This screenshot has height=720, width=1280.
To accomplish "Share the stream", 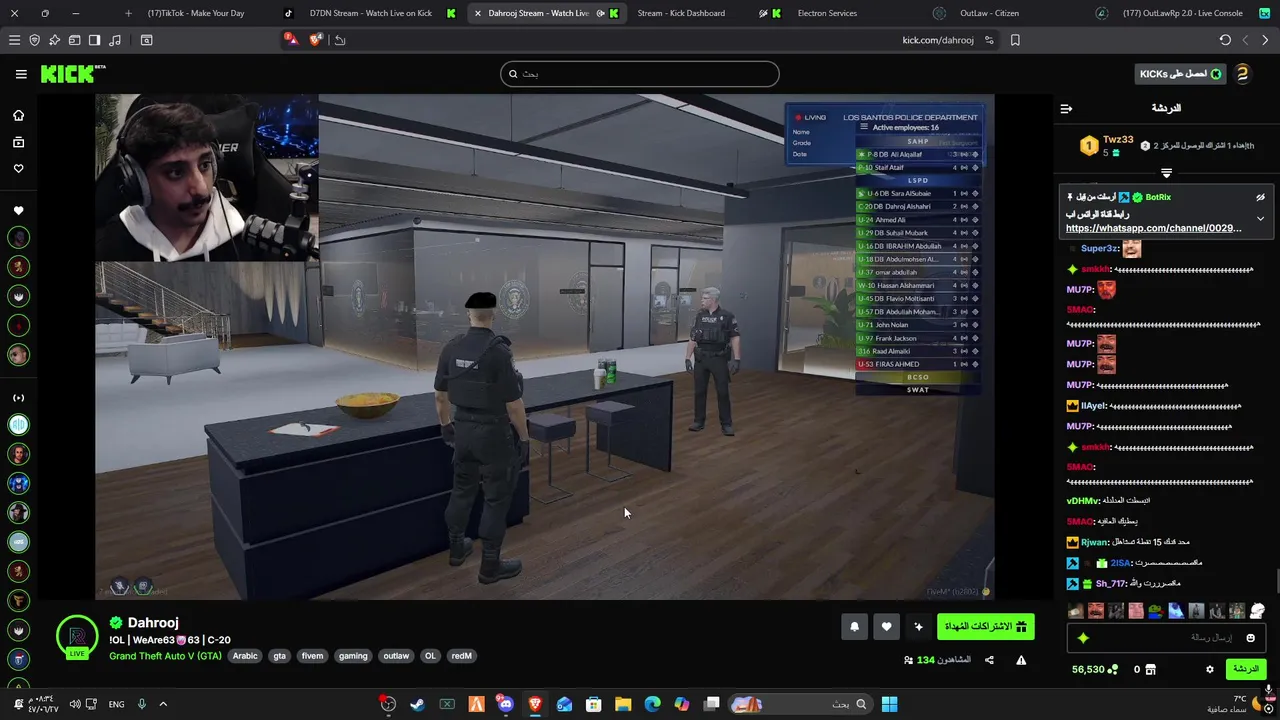I will coord(989,660).
